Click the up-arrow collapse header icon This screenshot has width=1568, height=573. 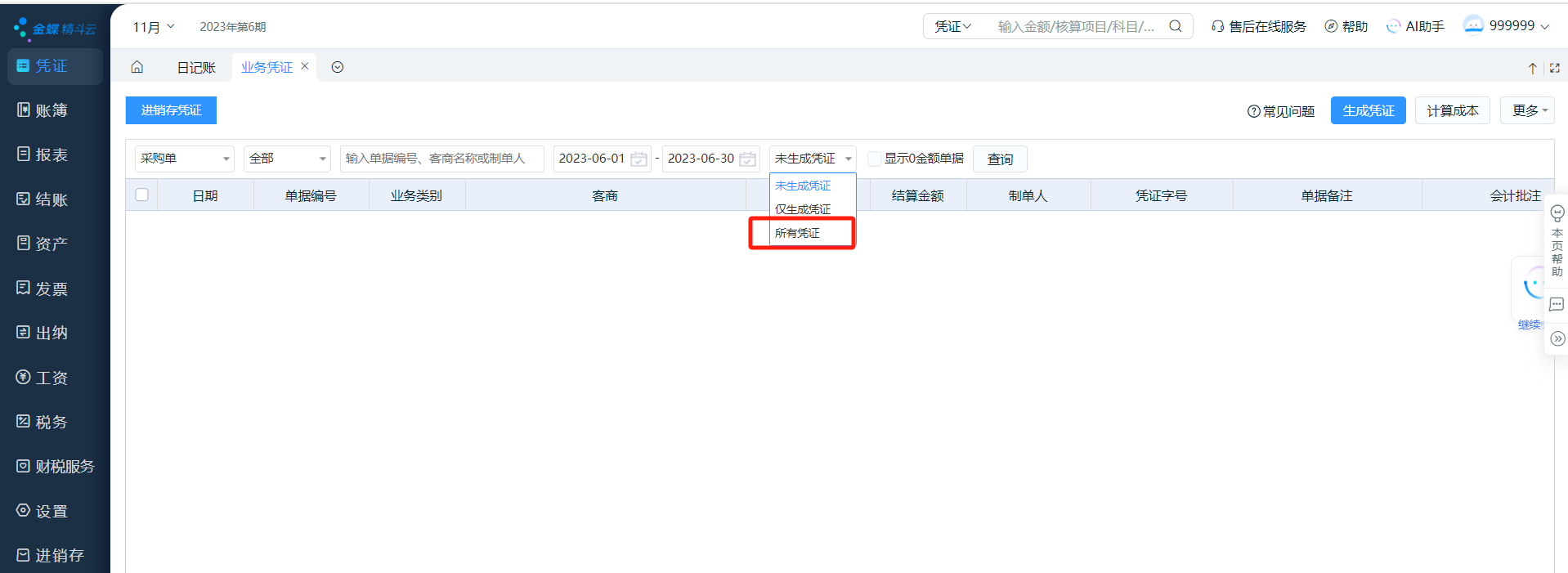point(1532,68)
